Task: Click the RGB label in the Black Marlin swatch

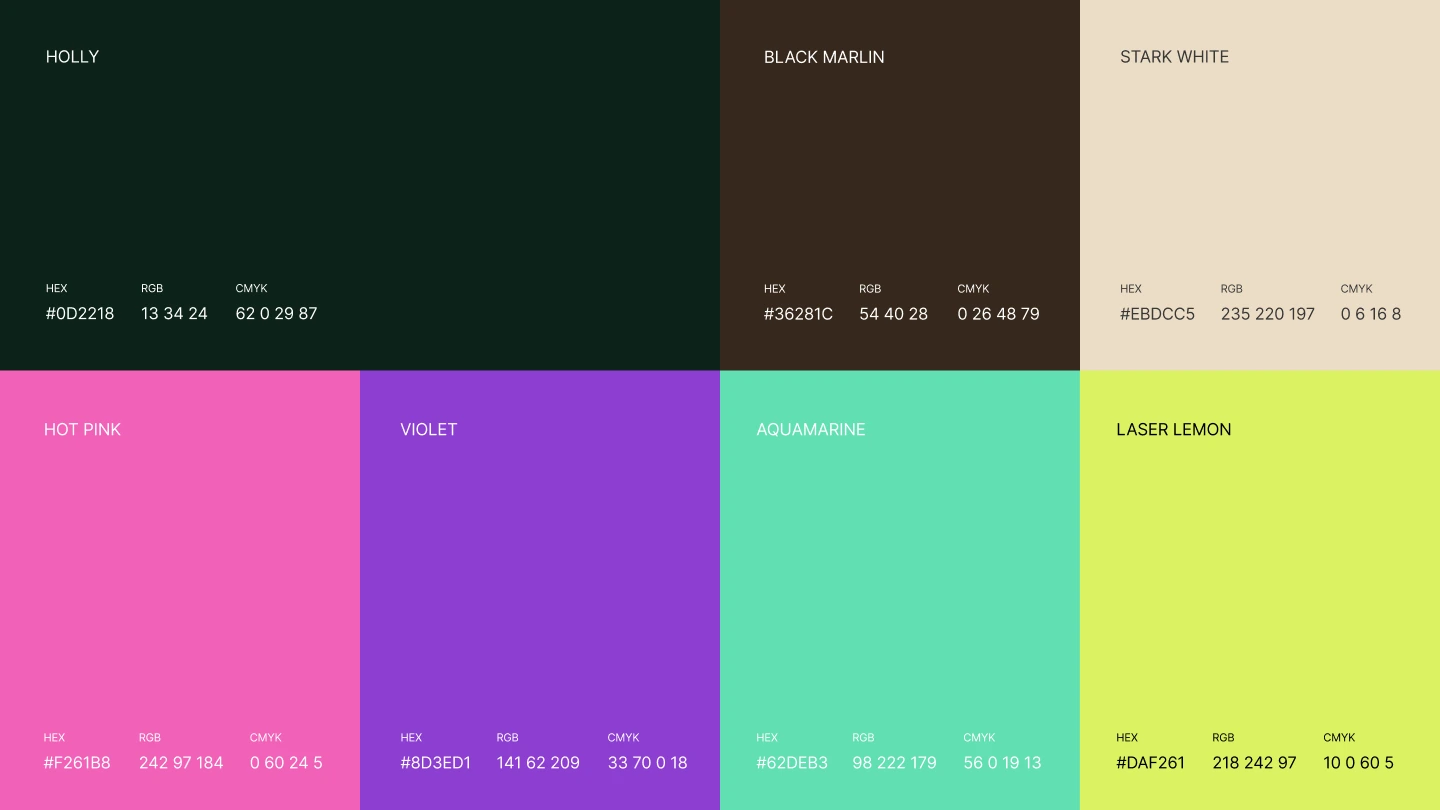Action: pos(870,289)
